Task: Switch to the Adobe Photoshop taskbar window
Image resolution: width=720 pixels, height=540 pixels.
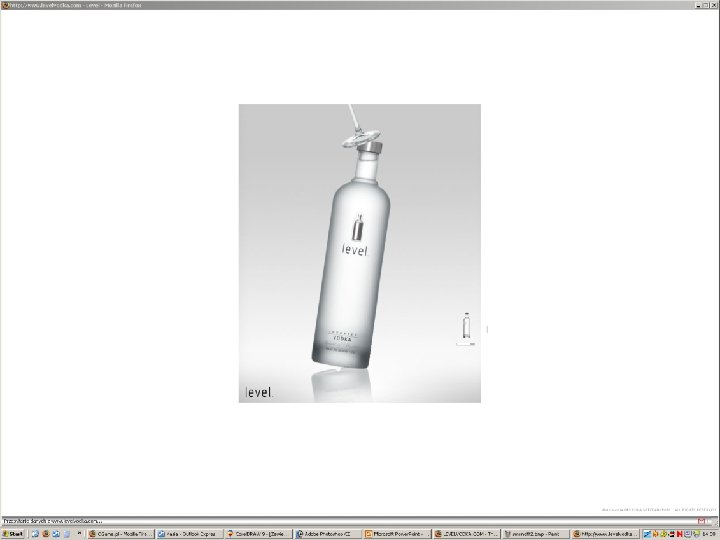Action: [328, 534]
